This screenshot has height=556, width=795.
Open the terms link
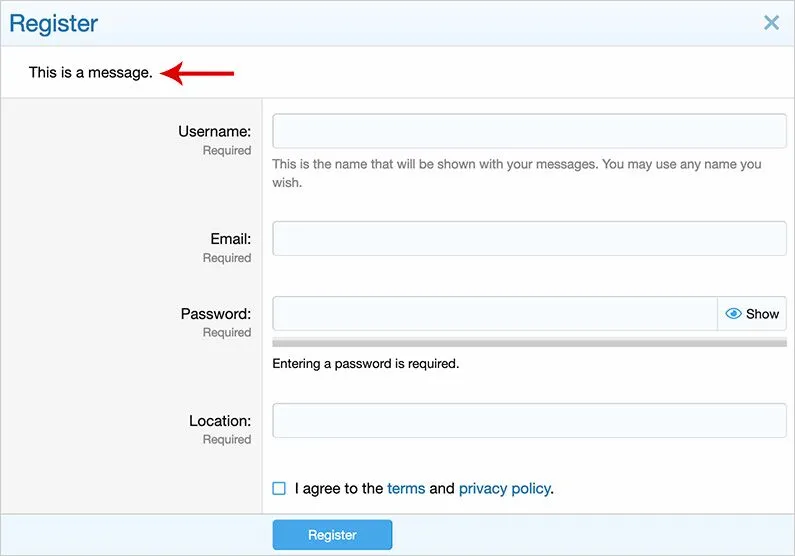point(406,489)
